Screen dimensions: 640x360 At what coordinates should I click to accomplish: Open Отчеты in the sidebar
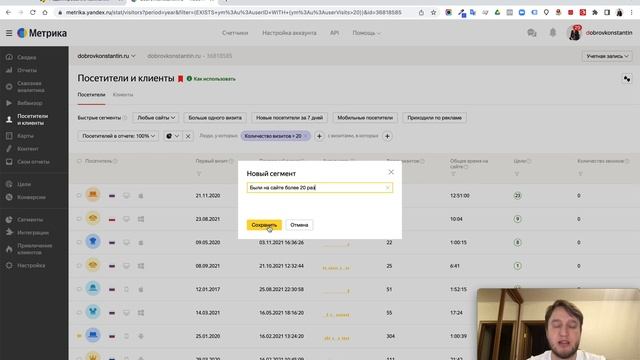click(27, 70)
